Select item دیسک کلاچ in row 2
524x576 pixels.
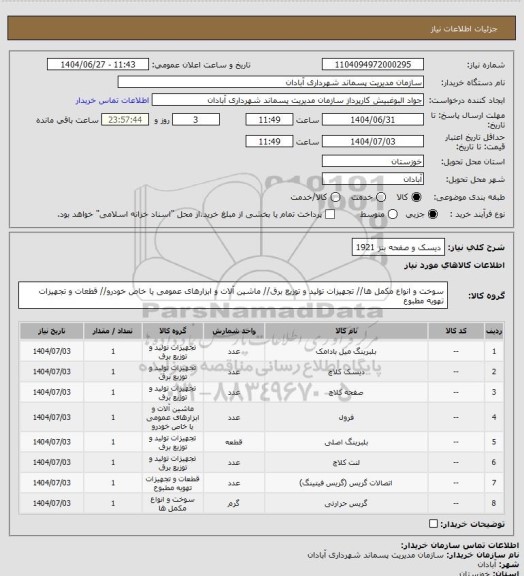346,372
